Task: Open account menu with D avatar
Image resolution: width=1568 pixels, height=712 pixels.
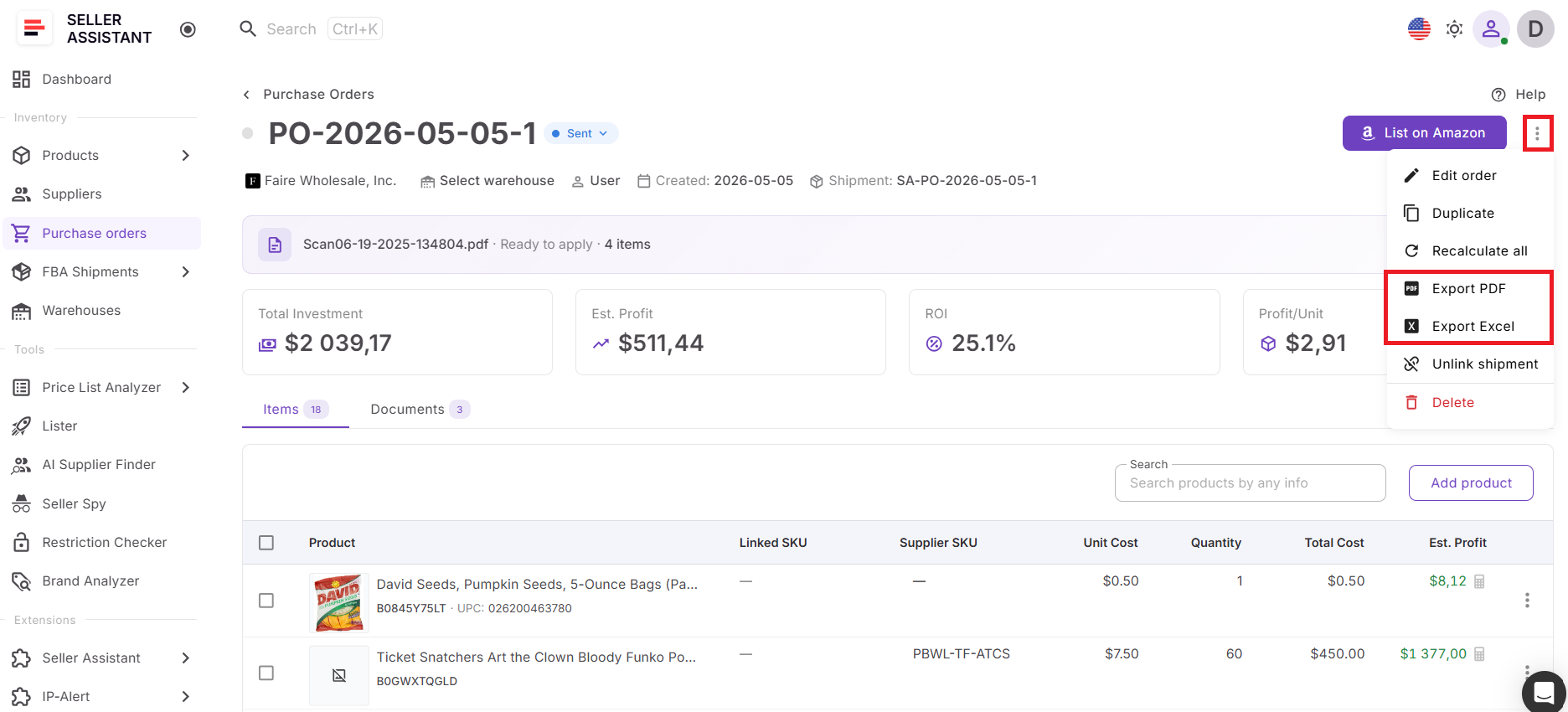Action: 1535,29
